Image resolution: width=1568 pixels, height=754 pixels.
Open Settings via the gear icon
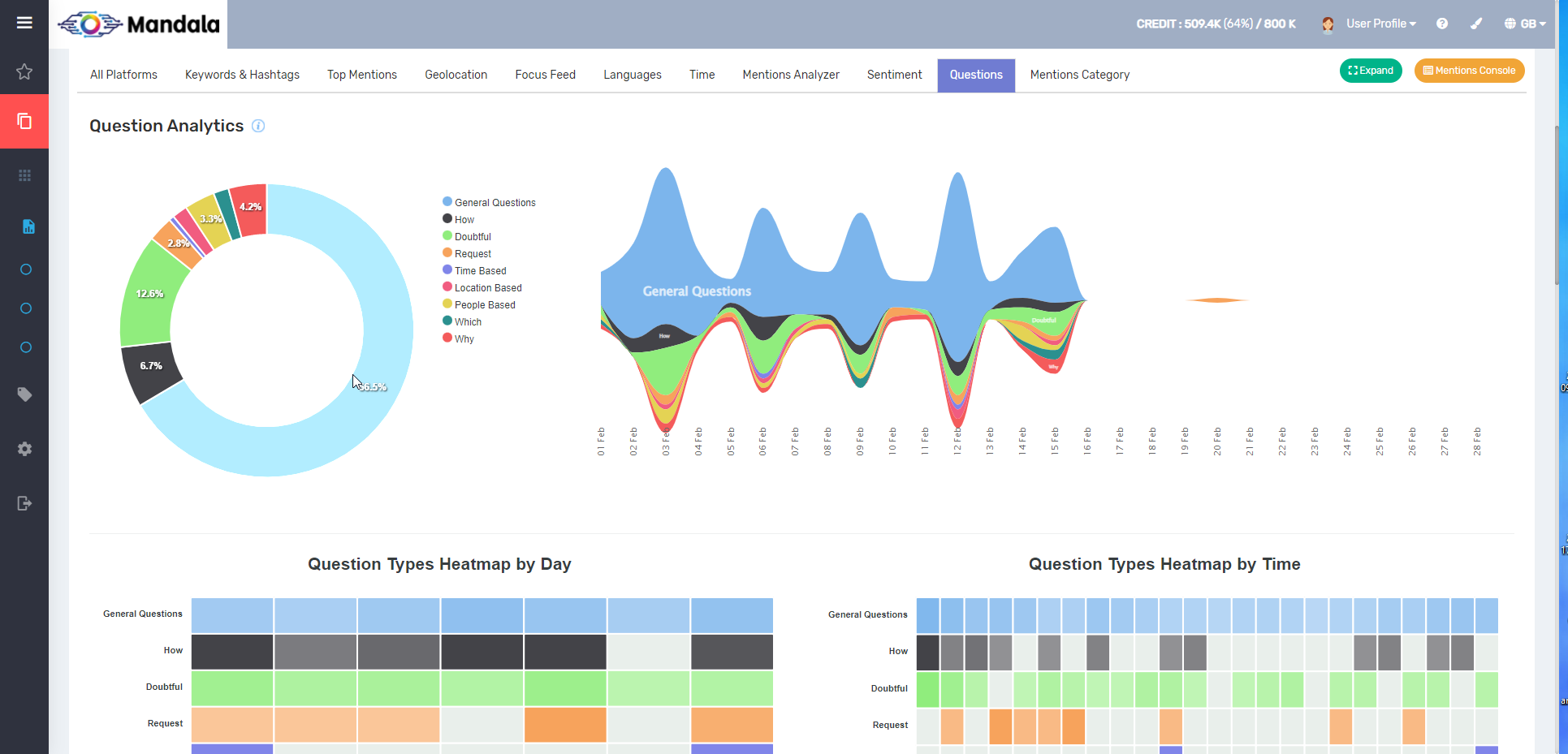[24, 449]
